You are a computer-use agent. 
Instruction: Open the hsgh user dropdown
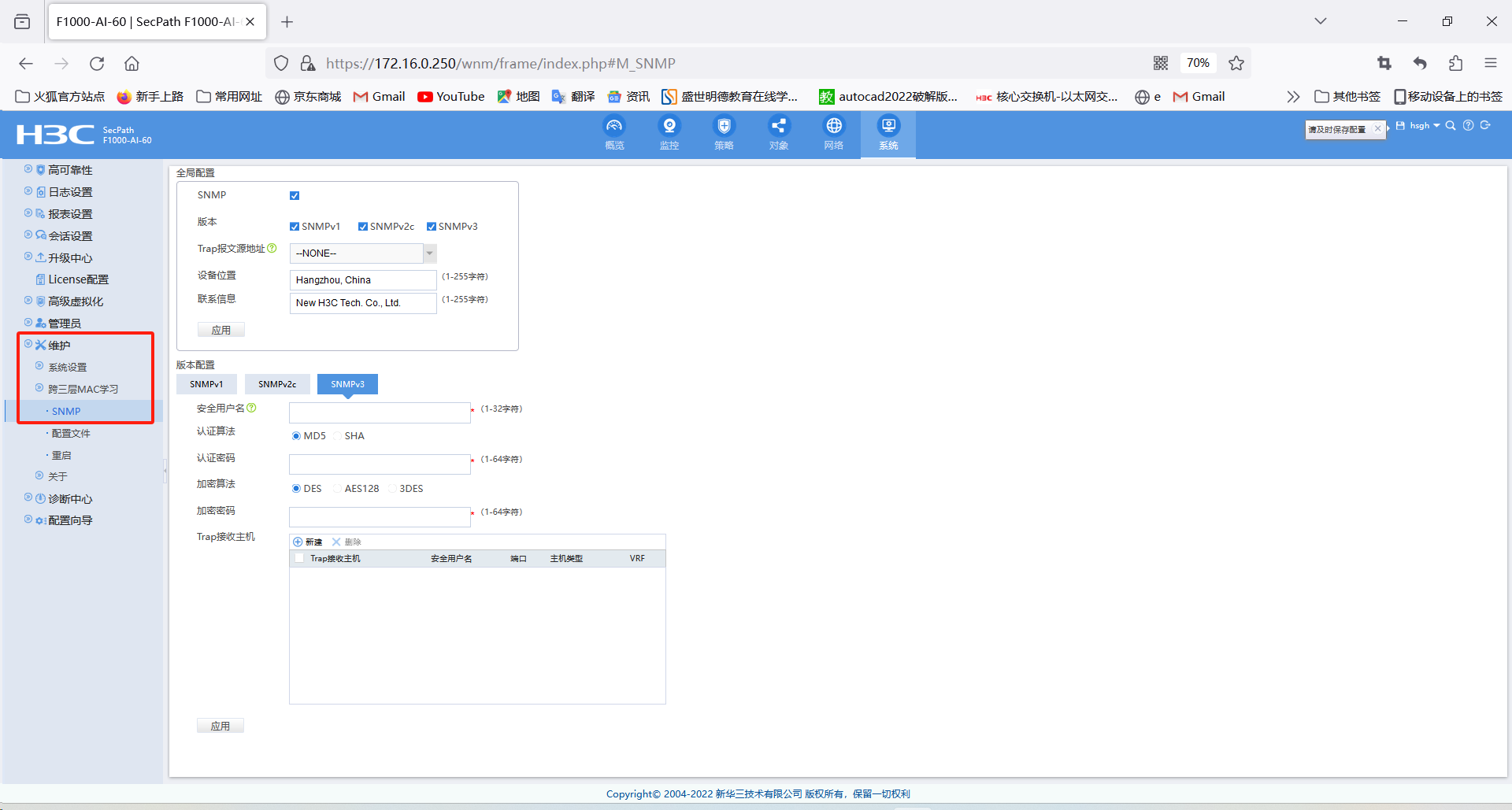coord(1425,126)
